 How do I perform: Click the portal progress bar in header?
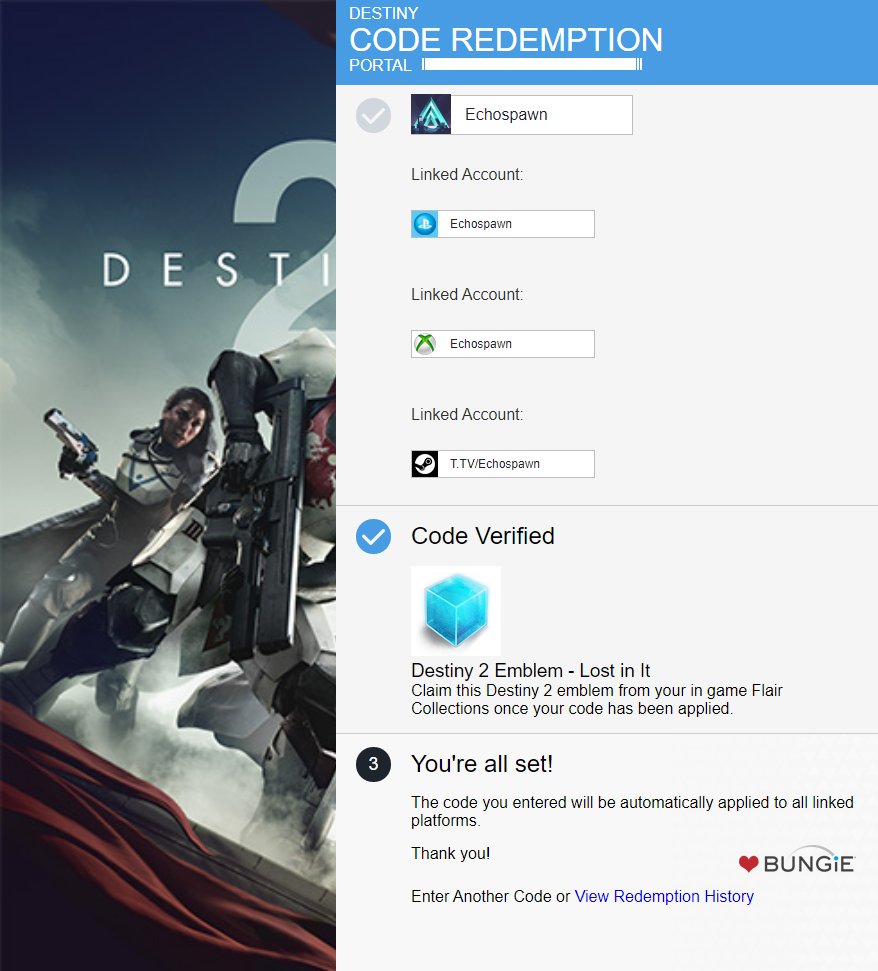532,64
